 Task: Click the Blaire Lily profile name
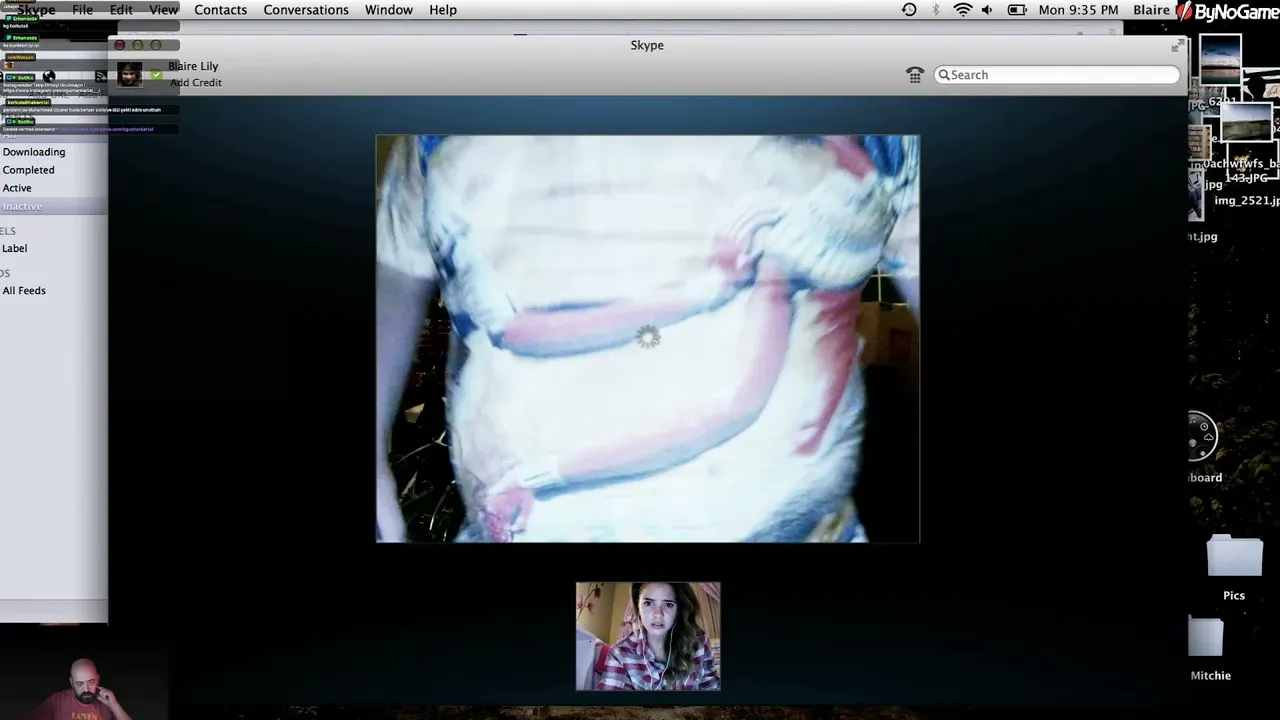[x=193, y=66]
